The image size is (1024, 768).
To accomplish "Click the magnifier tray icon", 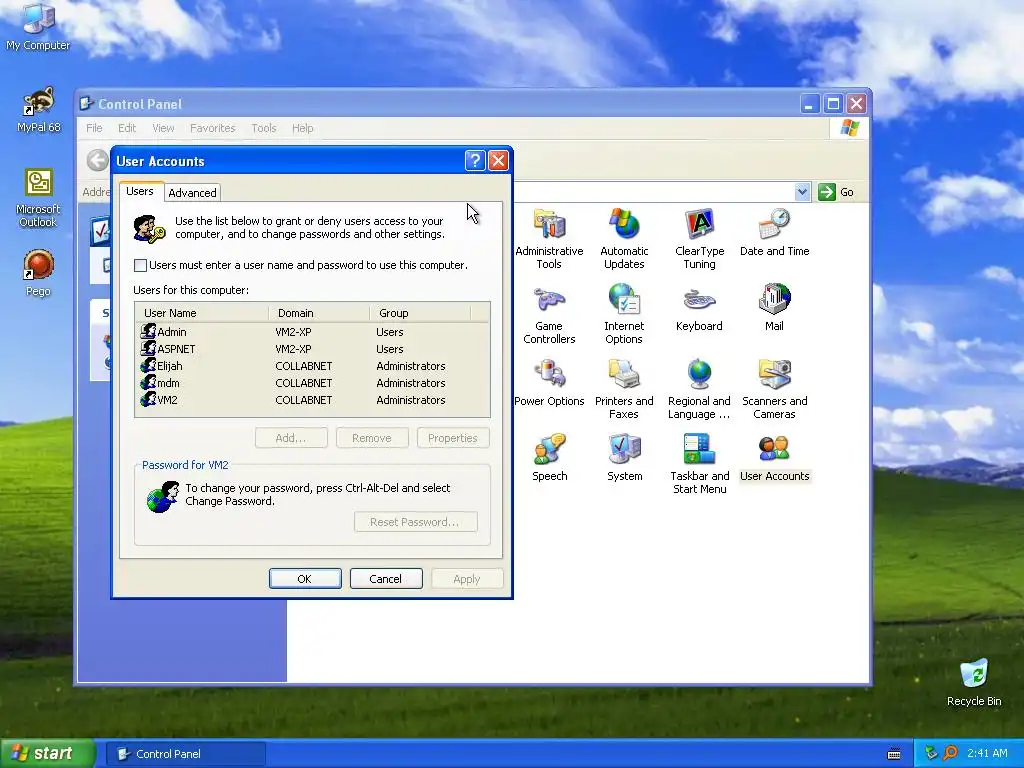I will coord(950,754).
